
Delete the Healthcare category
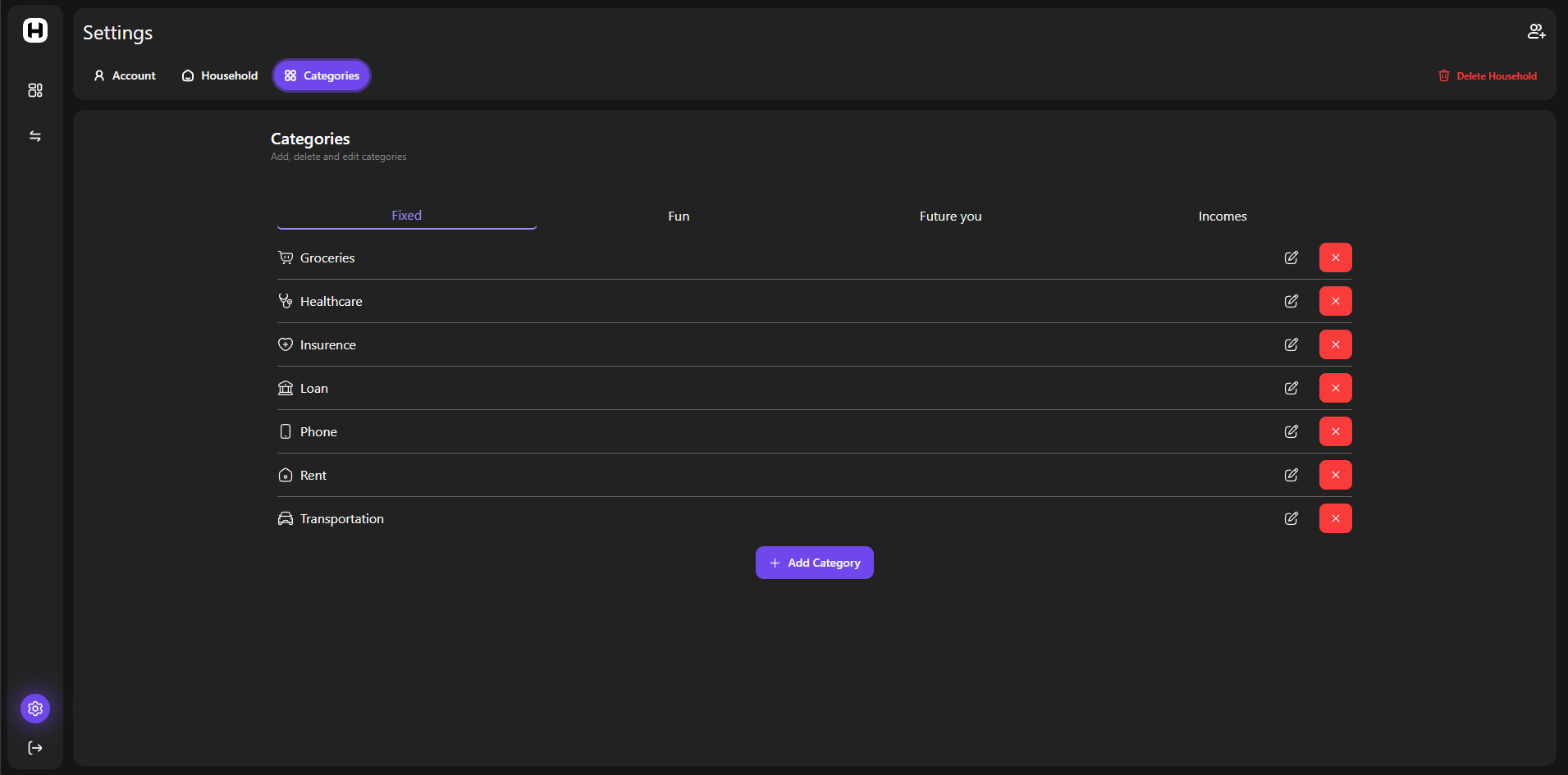1335,301
